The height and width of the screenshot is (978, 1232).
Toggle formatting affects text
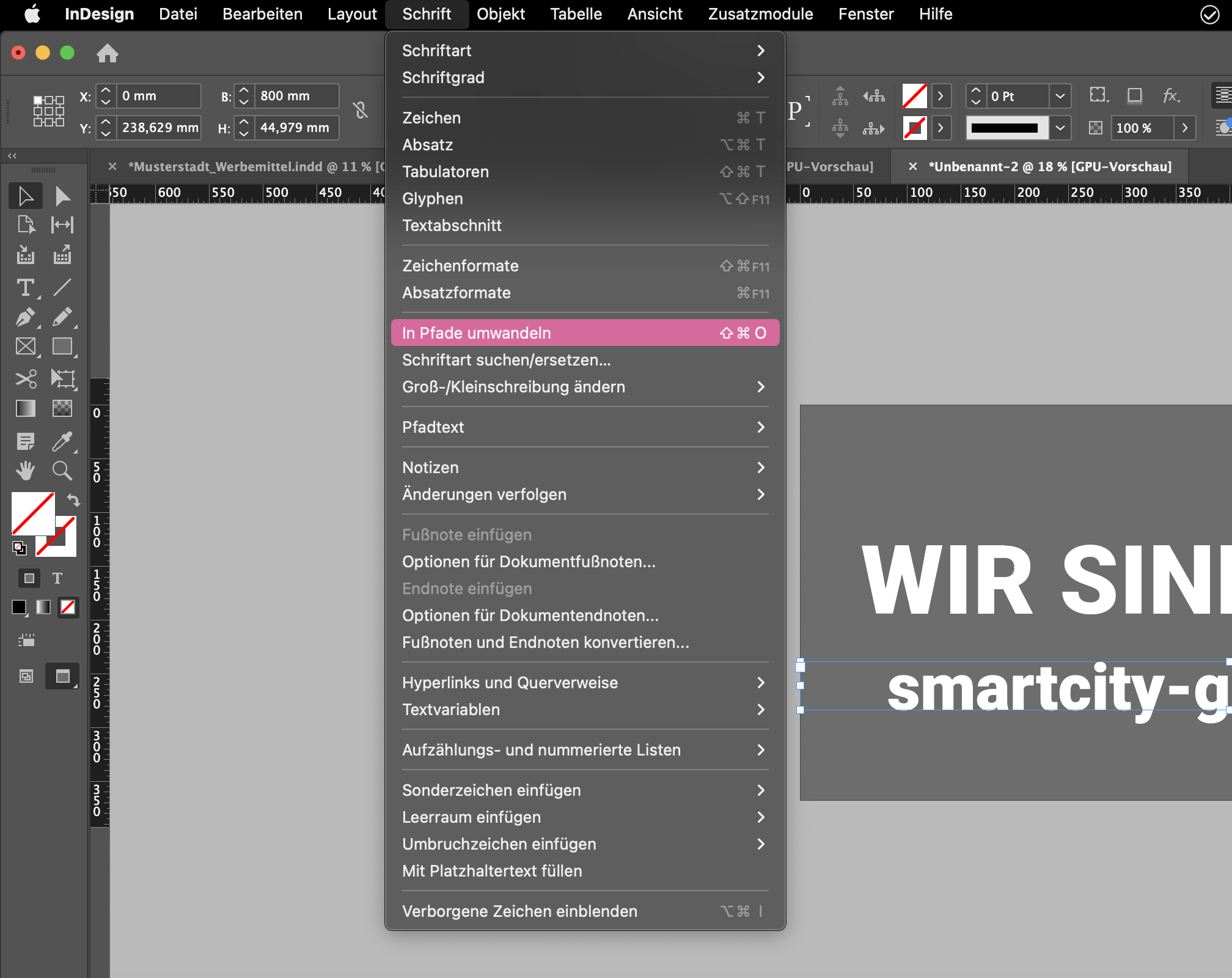[x=57, y=578]
